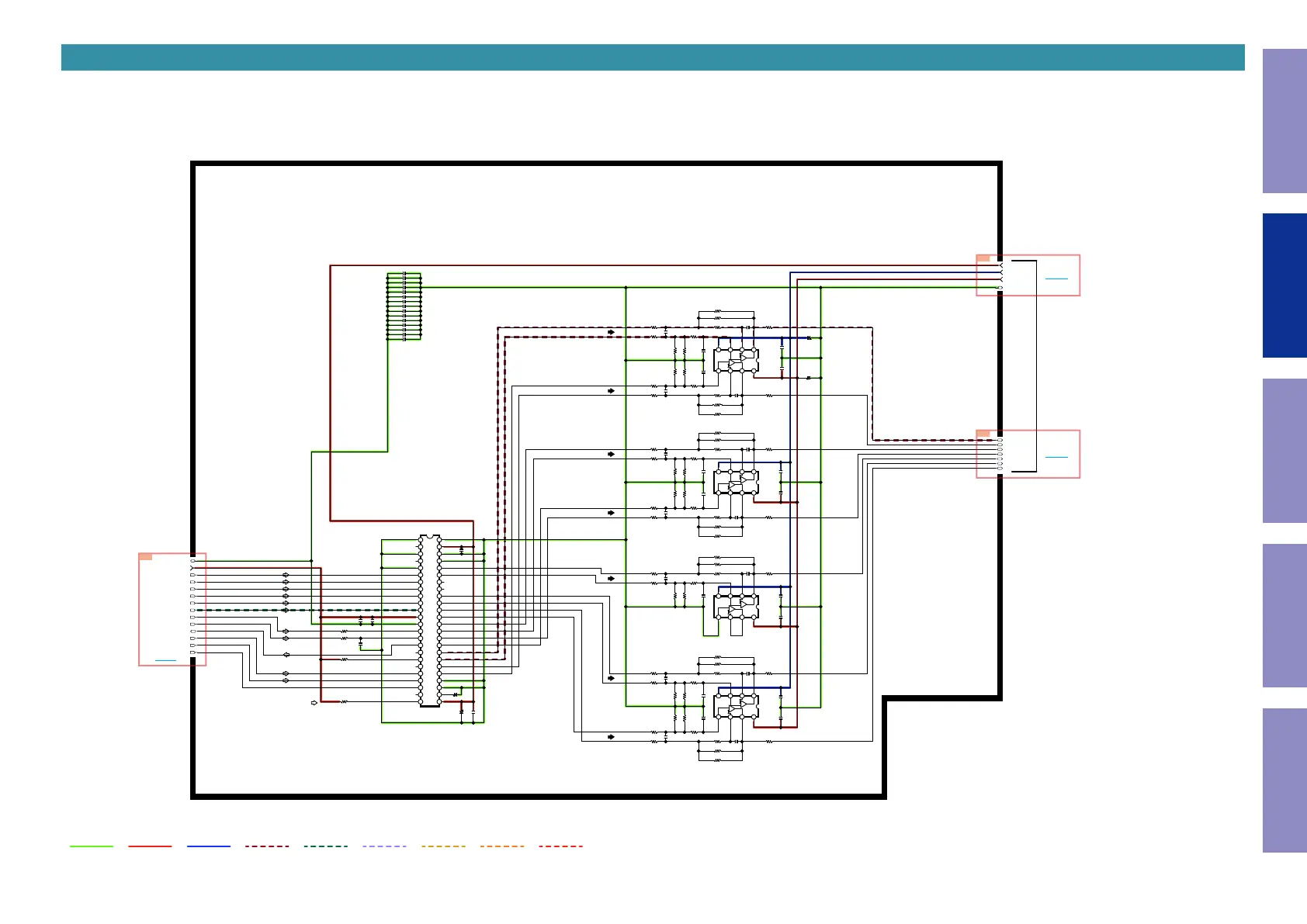Click the green capacitor array near top
This screenshot has height=924, width=1307.
click(404, 306)
